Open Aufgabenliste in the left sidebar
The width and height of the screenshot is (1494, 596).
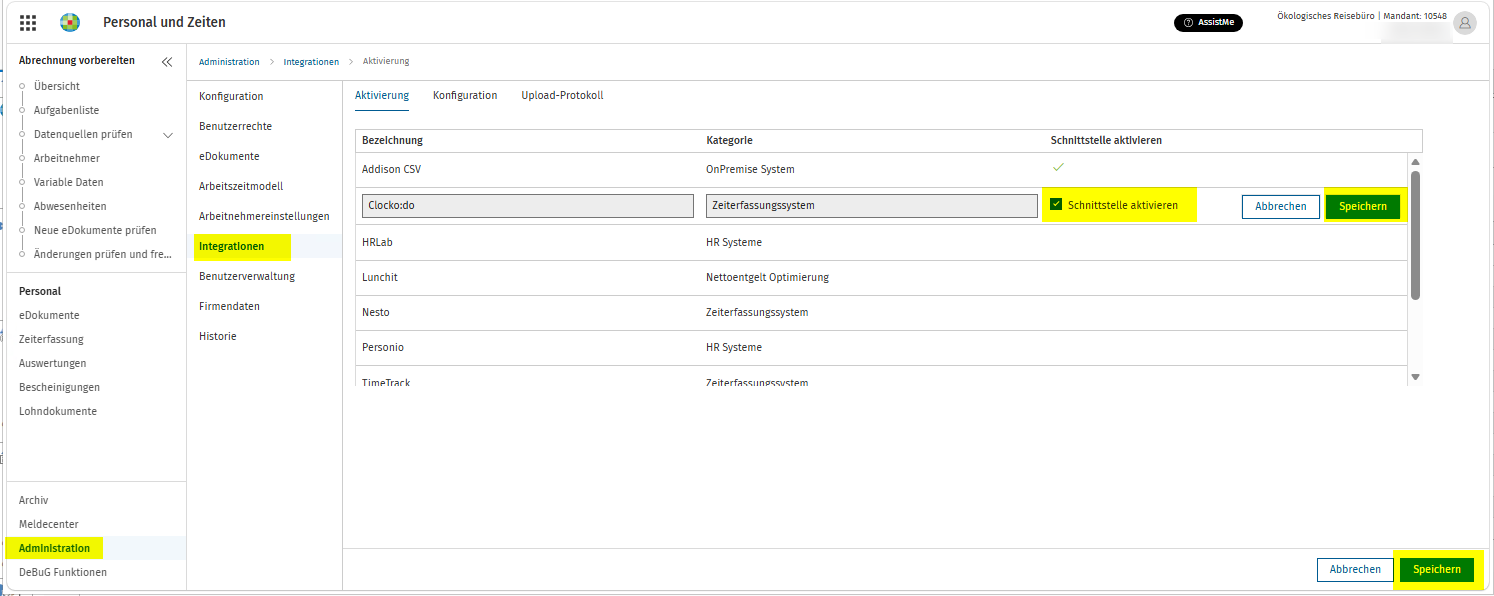pos(66,110)
